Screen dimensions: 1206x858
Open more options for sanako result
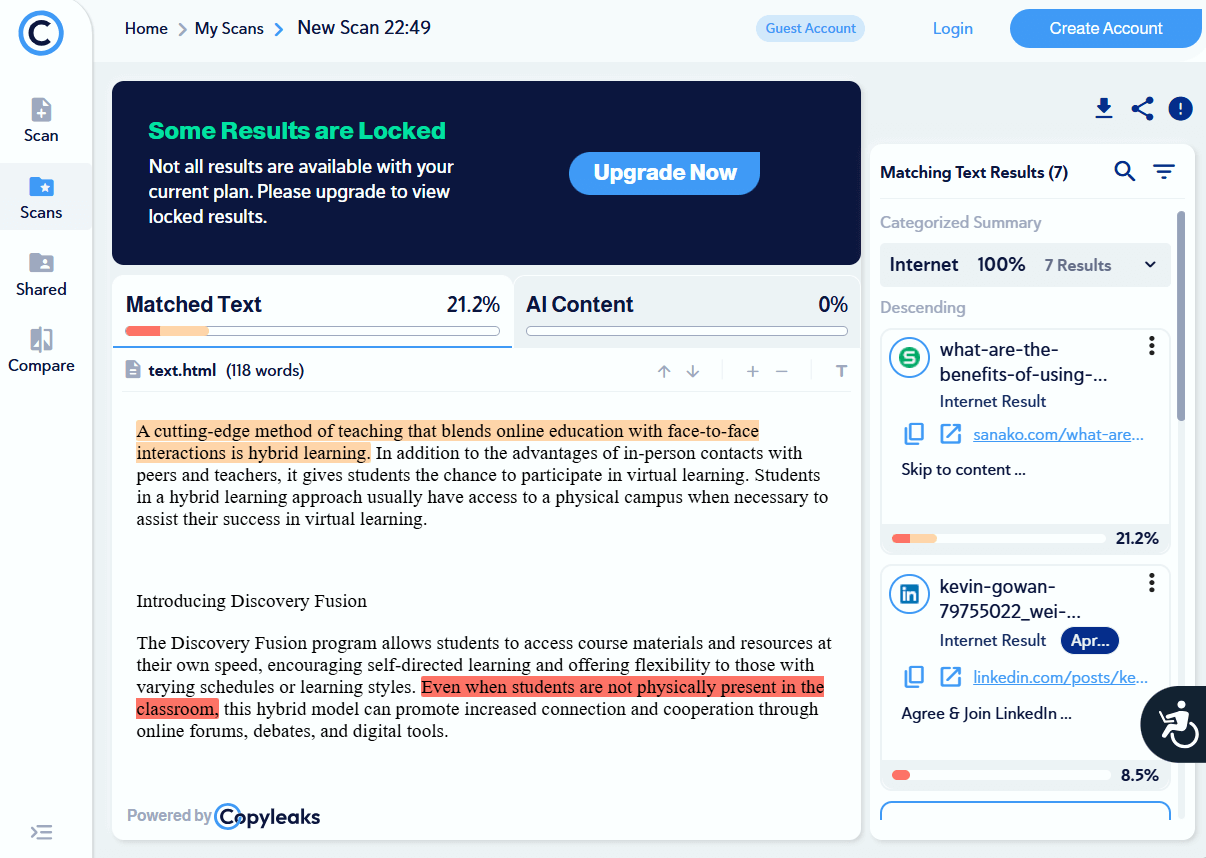pyautogui.click(x=1152, y=346)
